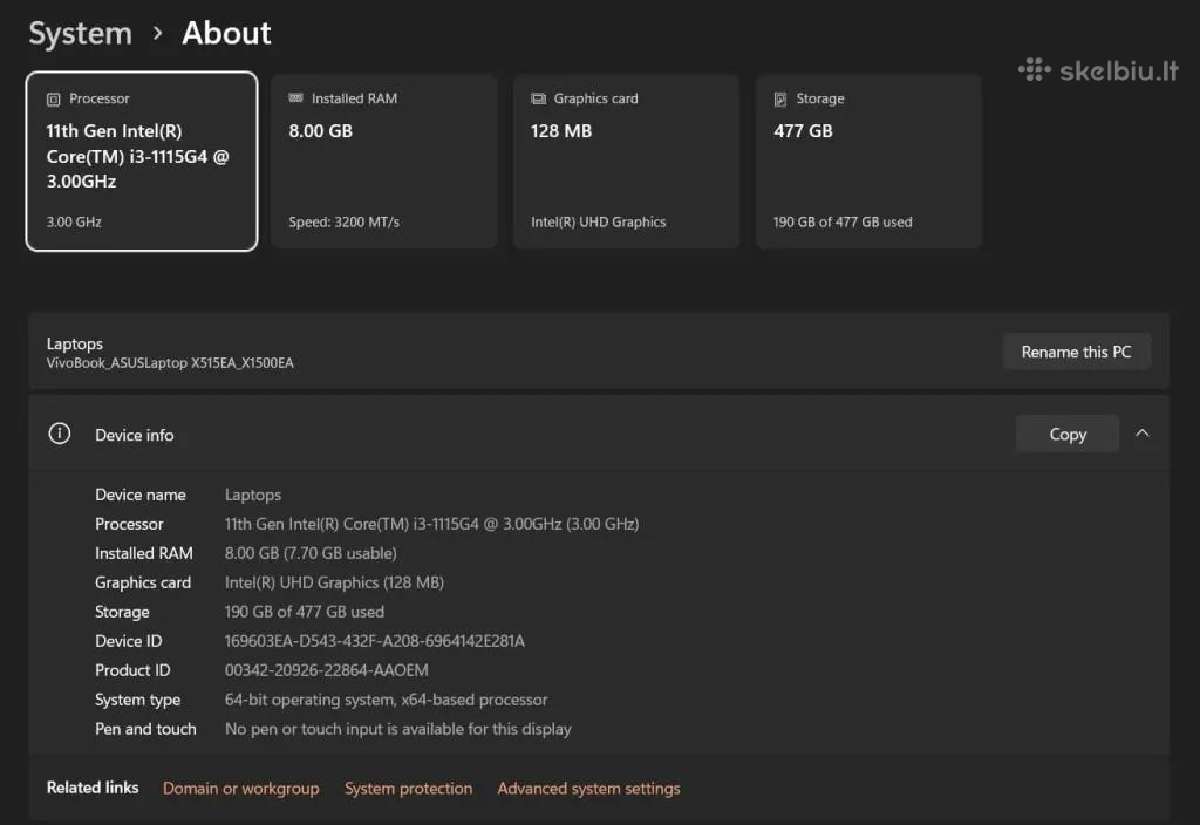Click the 'System type' label
1200x825 pixels.
click(x=138, y=700)
